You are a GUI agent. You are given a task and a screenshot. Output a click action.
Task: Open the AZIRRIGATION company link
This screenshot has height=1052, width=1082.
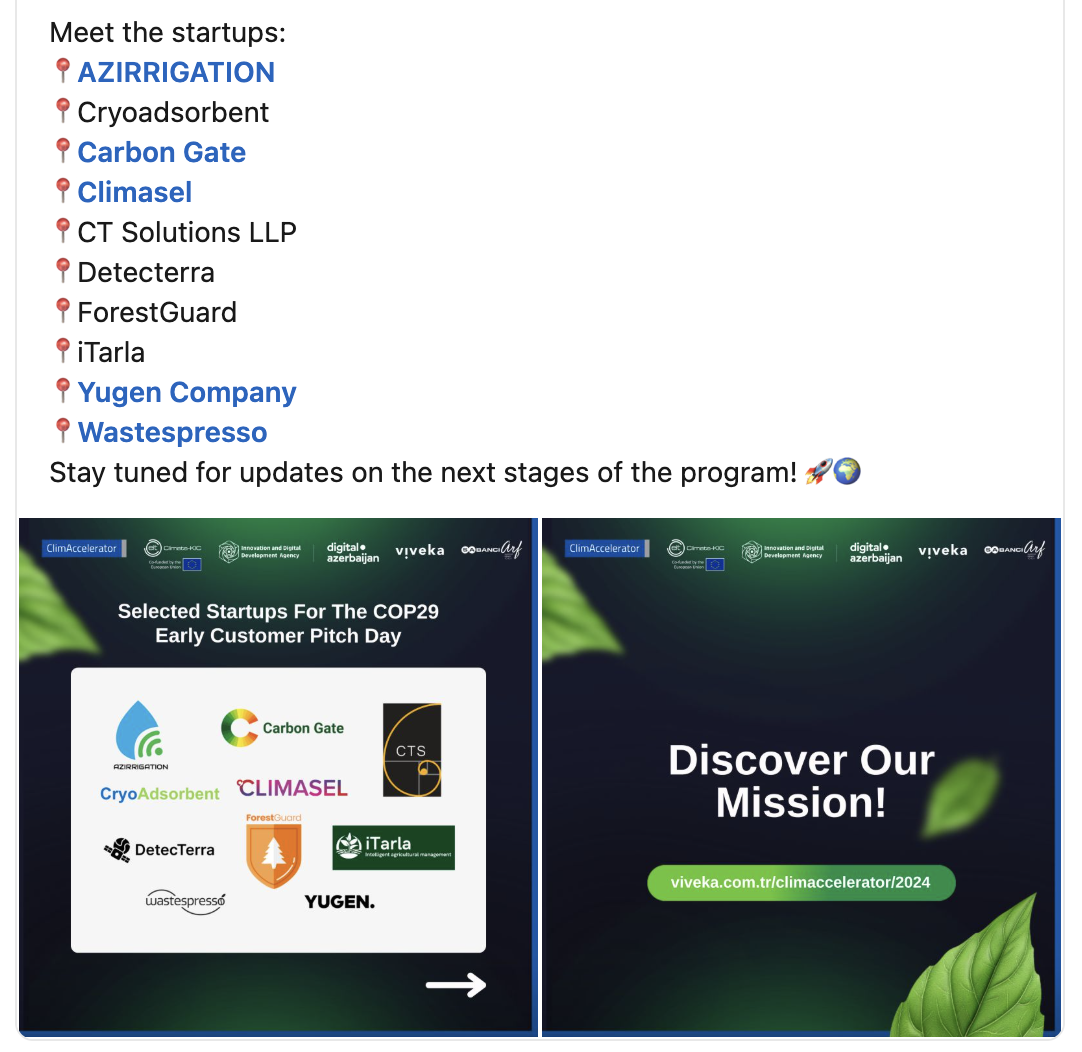click(x=176, y=72)
